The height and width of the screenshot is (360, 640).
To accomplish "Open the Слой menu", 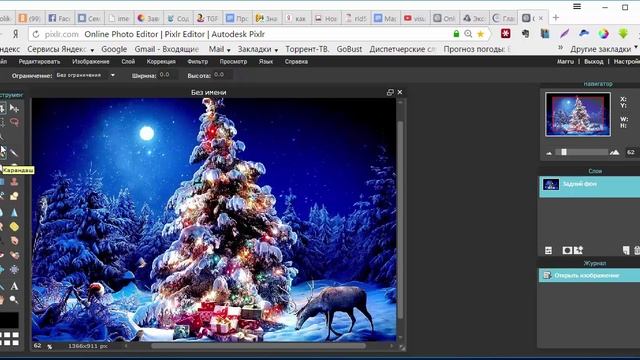I will point(128,62).
